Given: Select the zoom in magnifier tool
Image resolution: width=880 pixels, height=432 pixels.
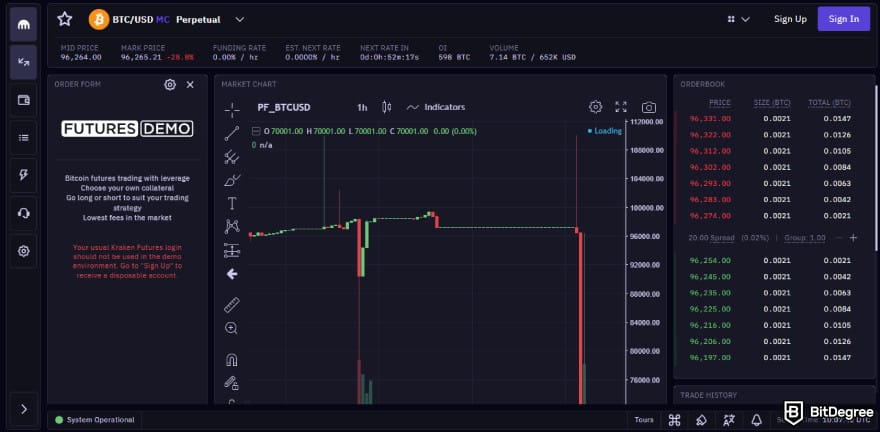Looking at the screenshot, I should [x=231, y=328].
